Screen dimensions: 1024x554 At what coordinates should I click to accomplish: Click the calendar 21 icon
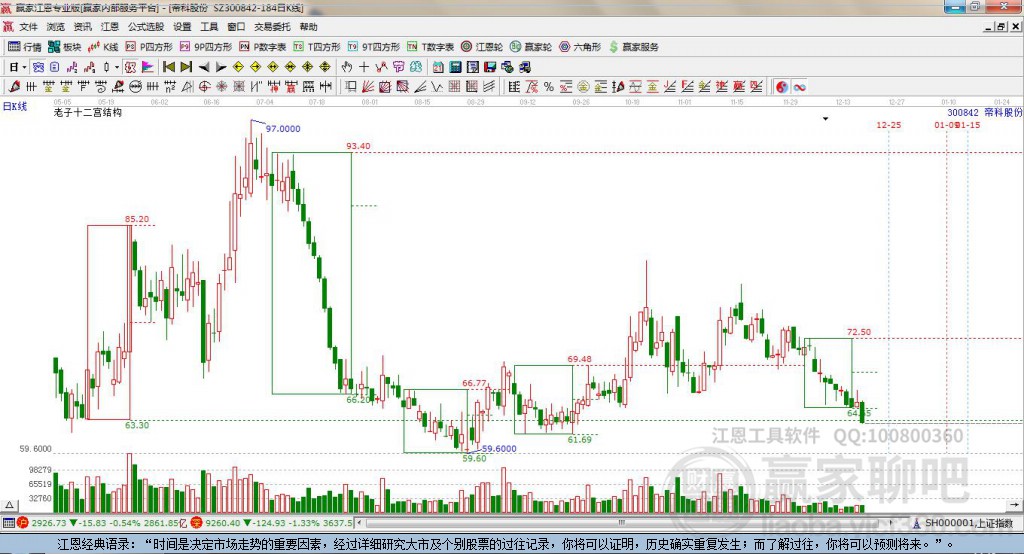[x=438, y=67]
